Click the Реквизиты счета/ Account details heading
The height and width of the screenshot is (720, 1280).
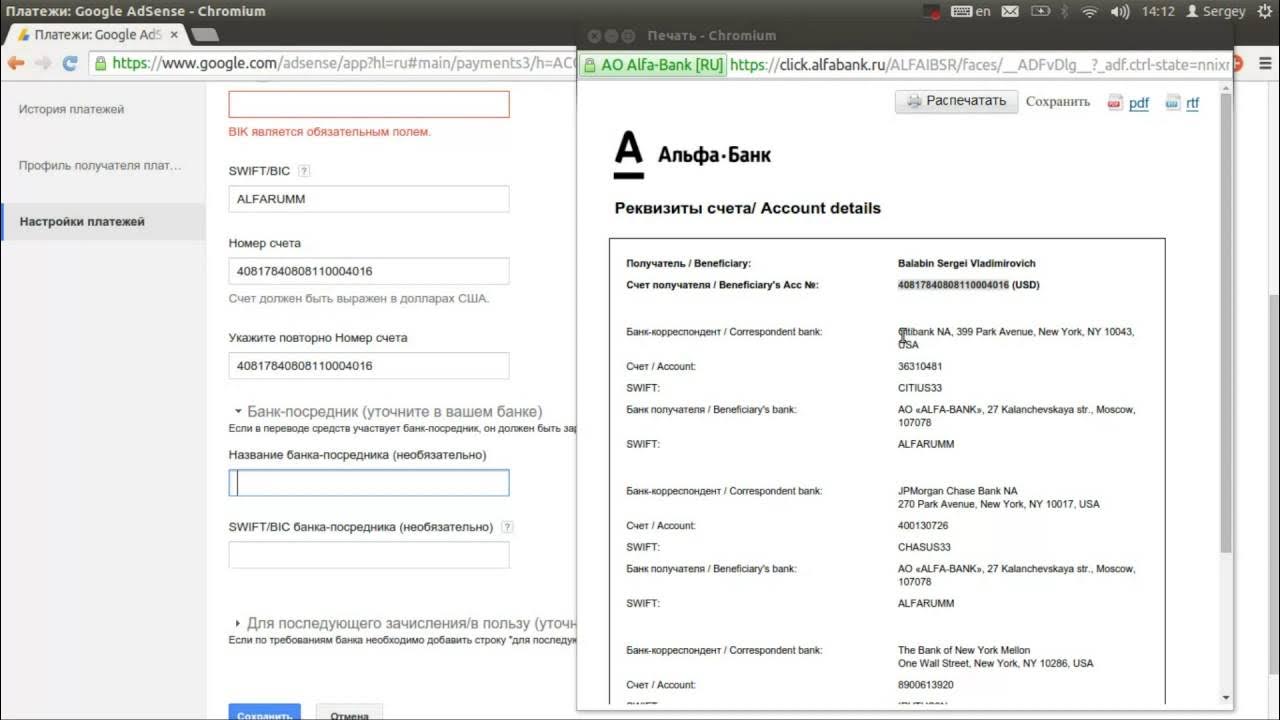click(747, 208)
